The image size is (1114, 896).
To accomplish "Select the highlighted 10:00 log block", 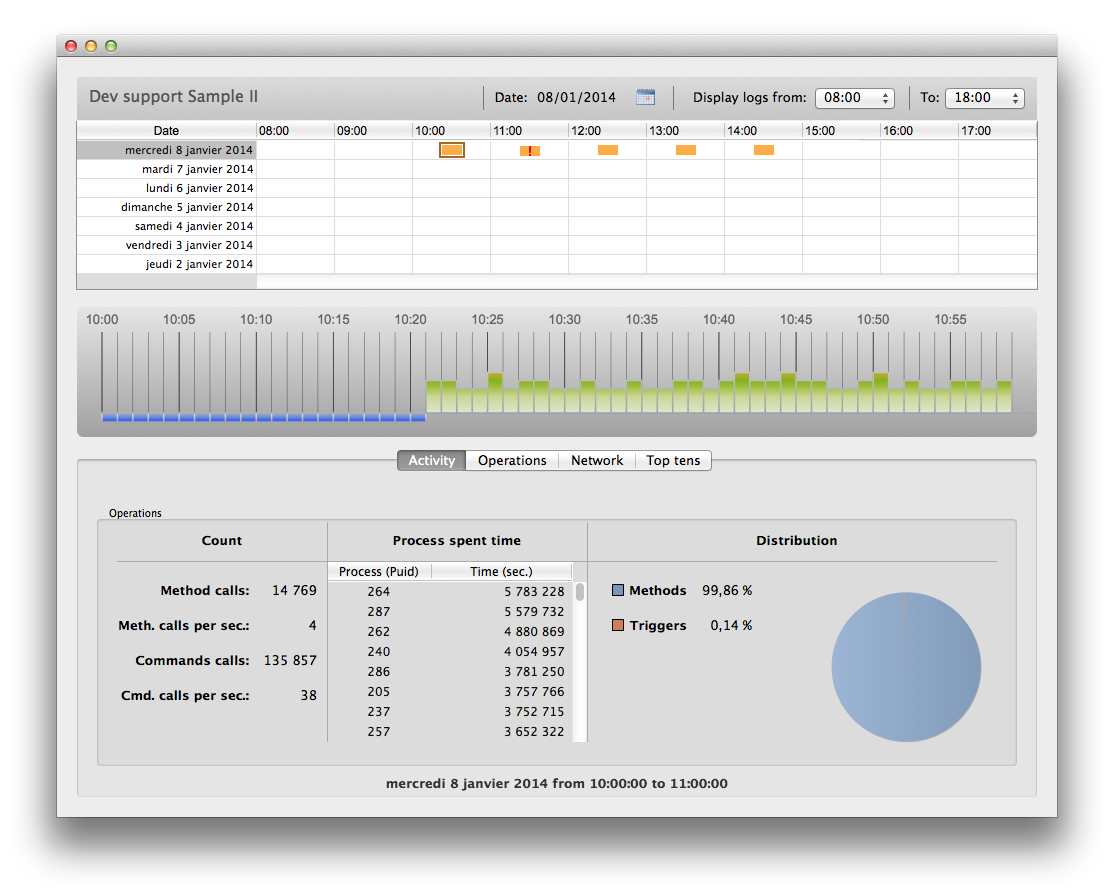I will click(x=452, y=150).
